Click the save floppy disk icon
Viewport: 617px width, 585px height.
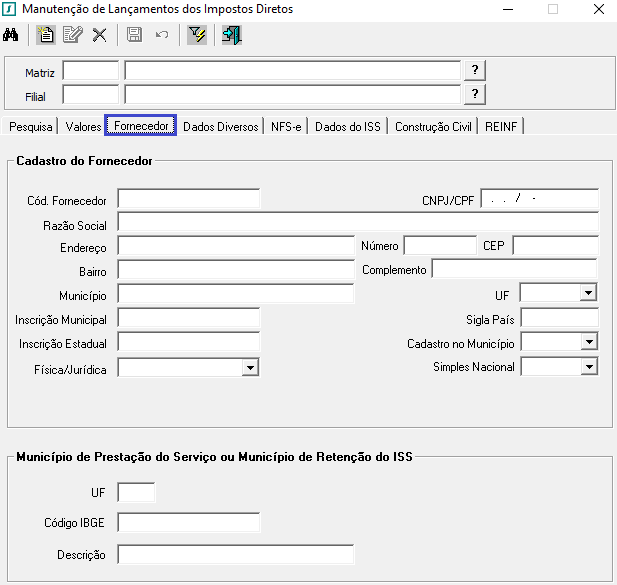click(x=134, y=36)
